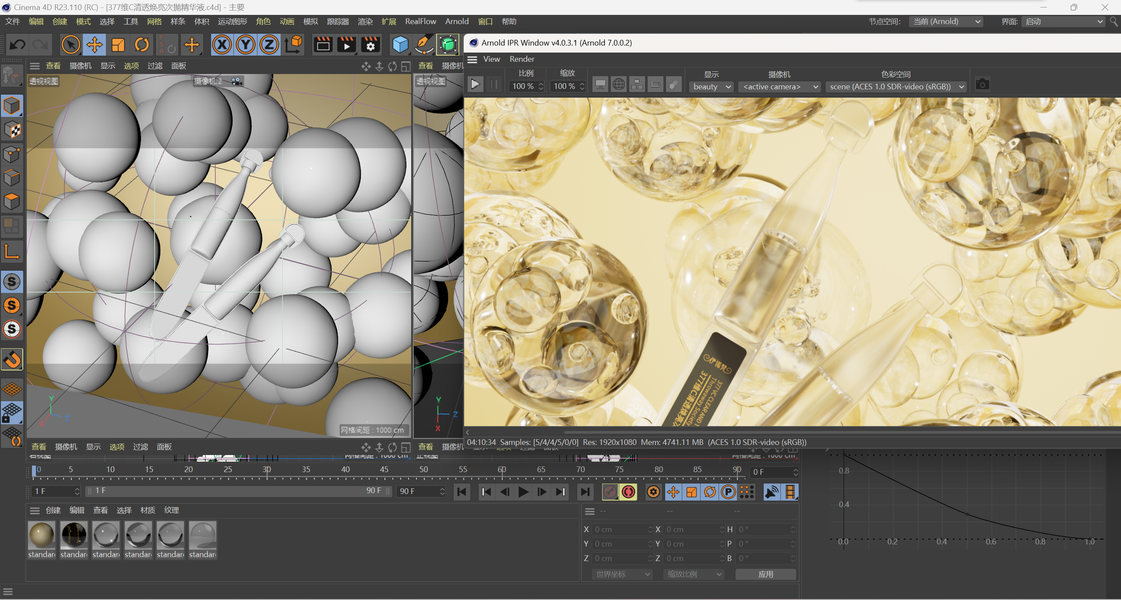Toggle the X axis lock
The image size is (1121, 600).
tap(222, 45)
